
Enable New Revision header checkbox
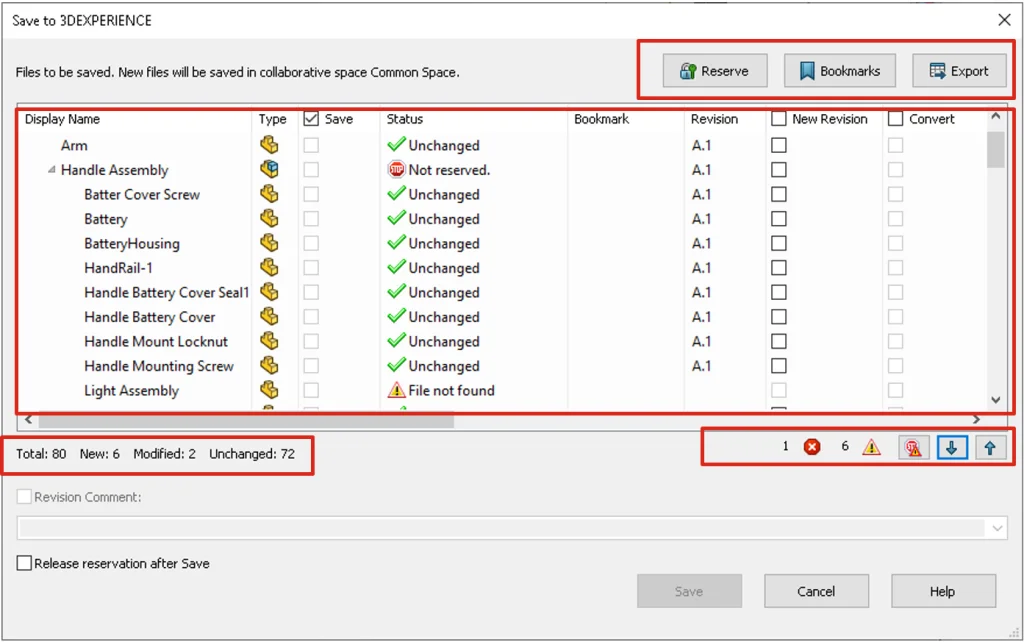pos(779,119)
